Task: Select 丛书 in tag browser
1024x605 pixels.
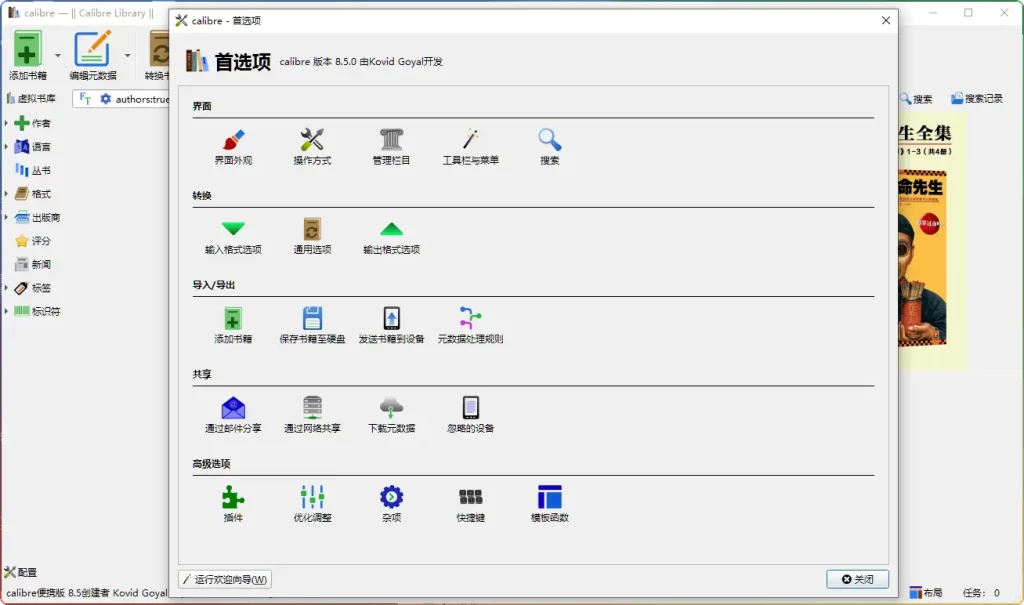Action: point(33,170)
